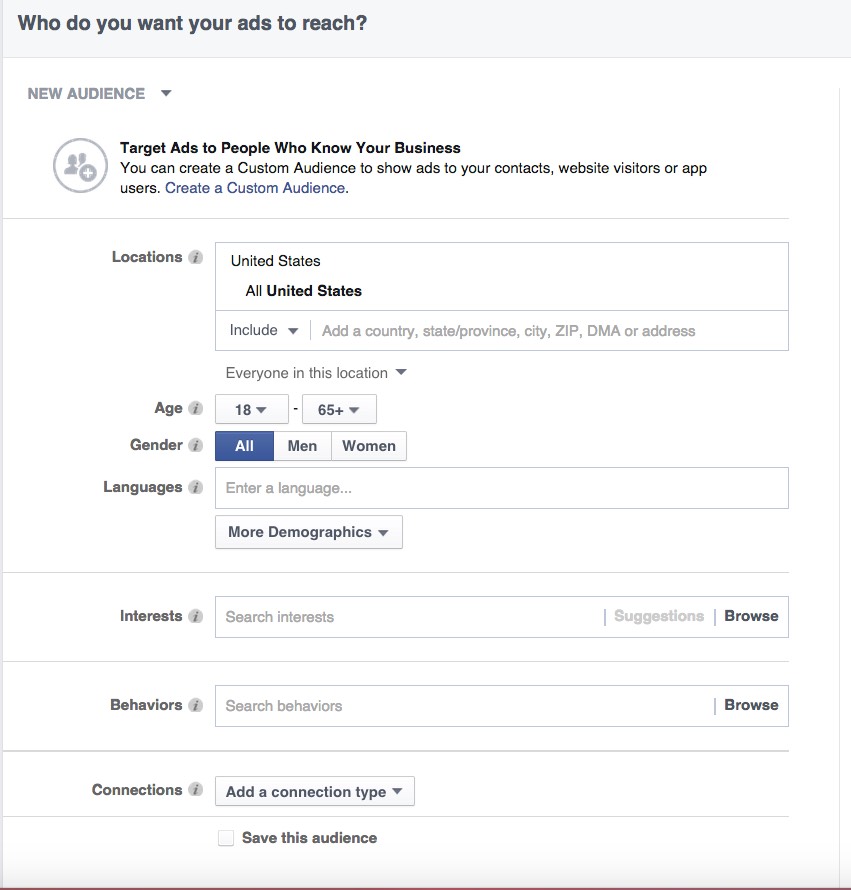Open the minimum age 18 dropdown
The image size is (851, 890).
251,410
